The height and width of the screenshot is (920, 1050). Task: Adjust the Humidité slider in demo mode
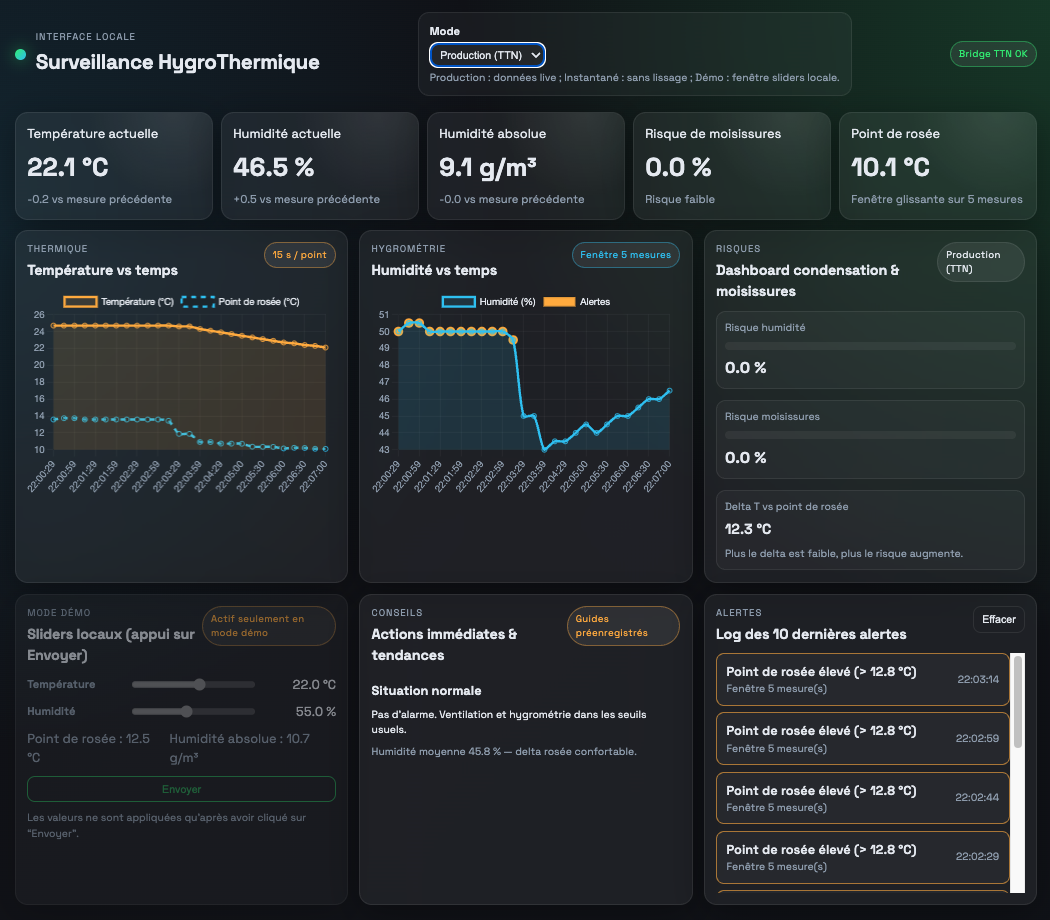193,711
